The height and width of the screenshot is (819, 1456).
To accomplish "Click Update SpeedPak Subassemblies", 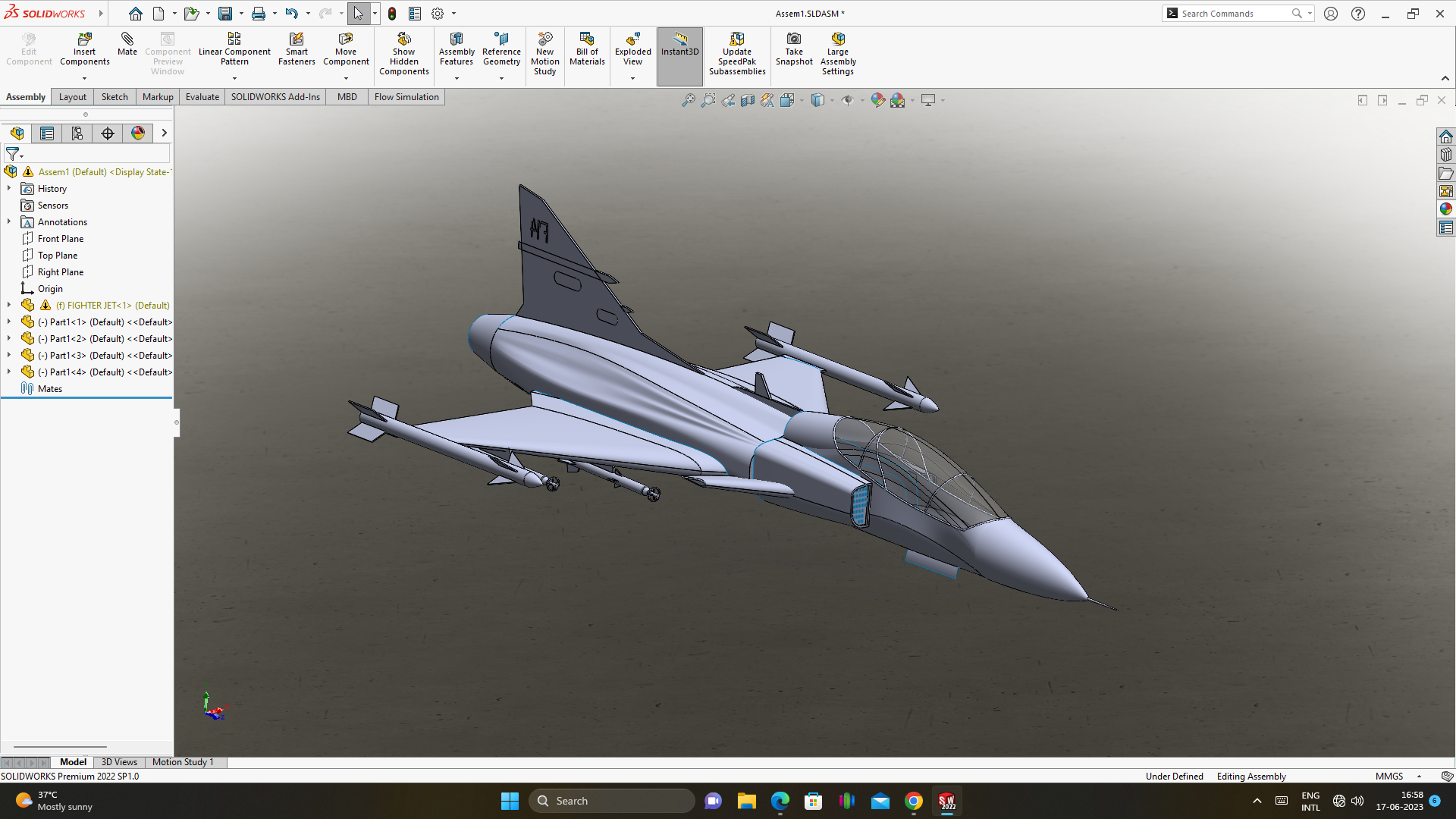I will (x=737, y=54).
